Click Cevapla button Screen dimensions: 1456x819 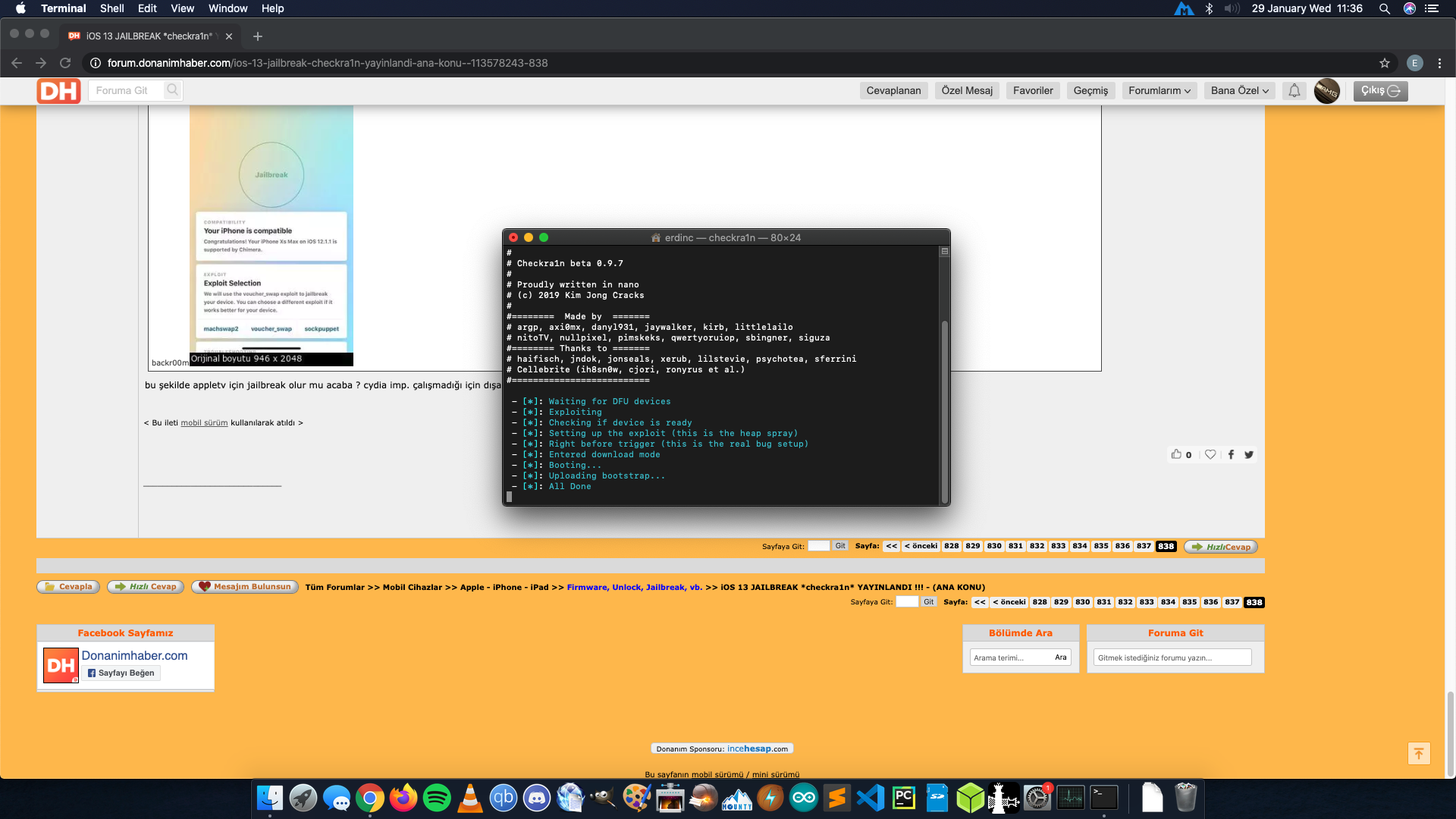tap(68, 587)
